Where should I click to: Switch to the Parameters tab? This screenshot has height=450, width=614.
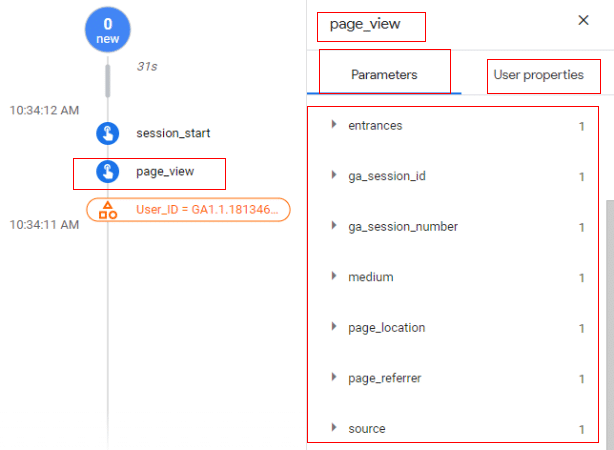tap(384, 75)
